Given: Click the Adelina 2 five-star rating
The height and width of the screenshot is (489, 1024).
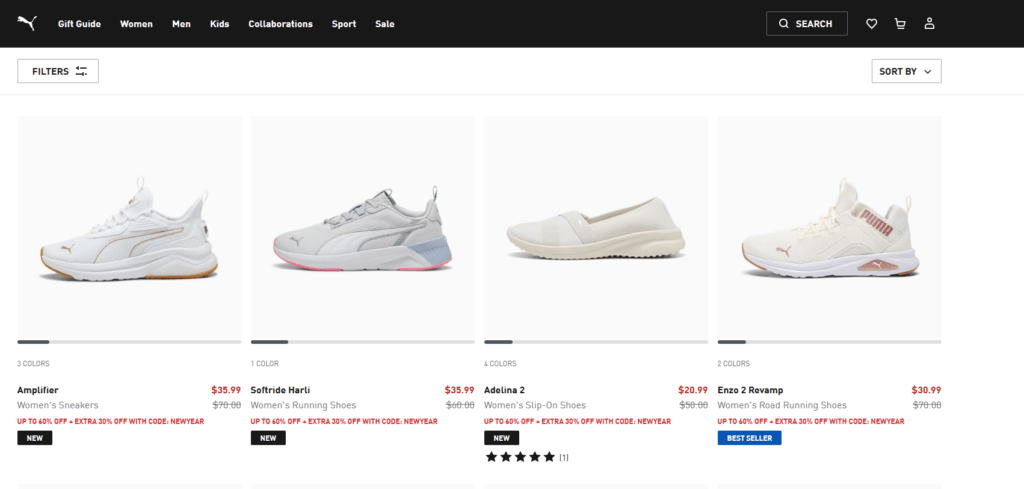Looking at the screenshot, I should (x=520, y=457).
